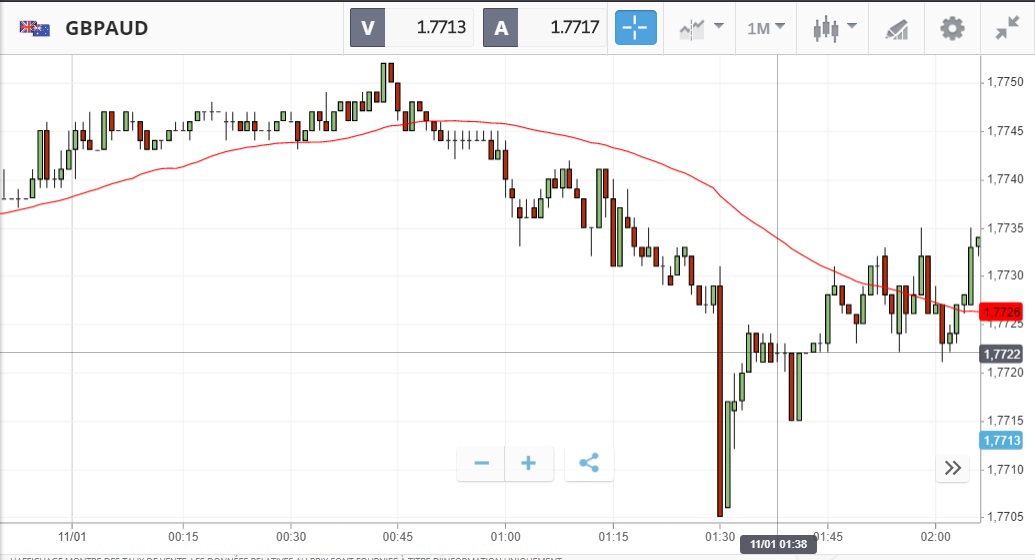Viewport: 1035px width, 560px height.
Task: Click the collapse/exit fullscreen arrows icon
Action: (x=1007, y=28)
